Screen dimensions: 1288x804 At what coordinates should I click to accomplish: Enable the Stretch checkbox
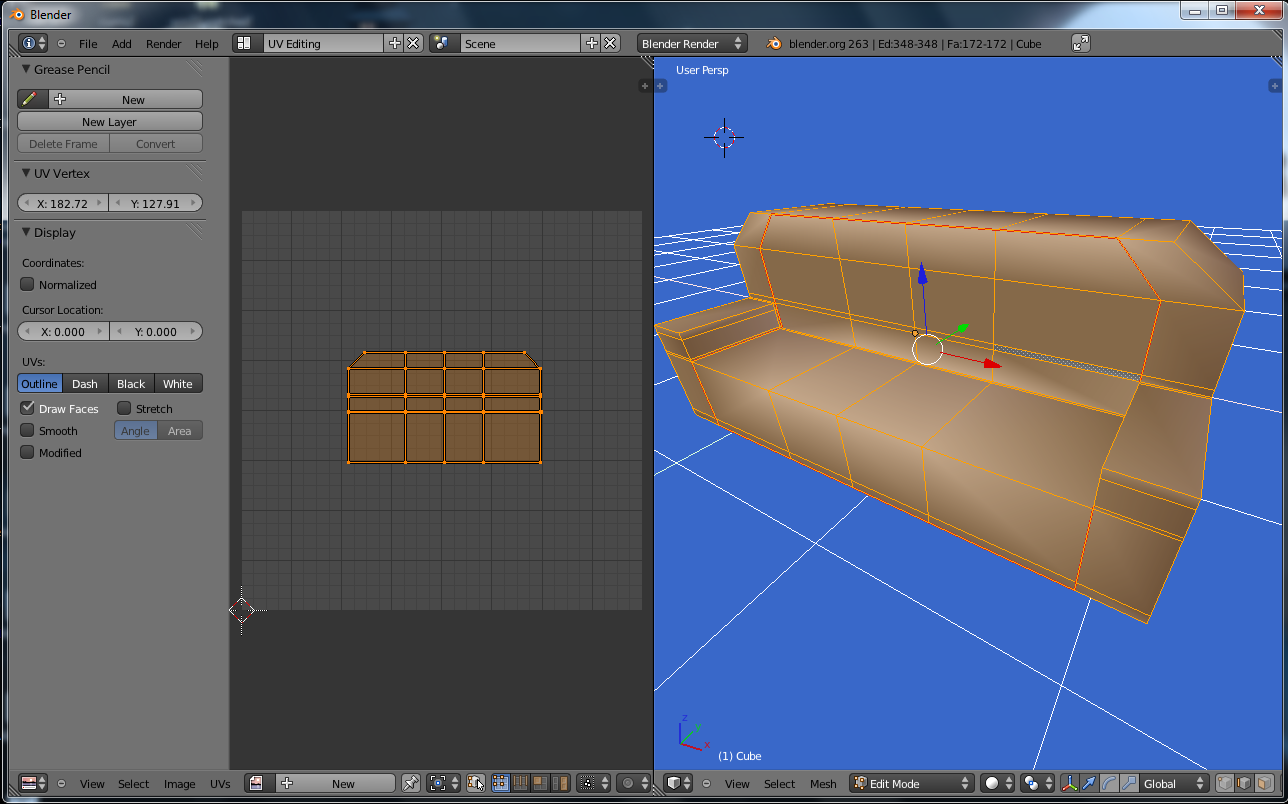(124, 409)
